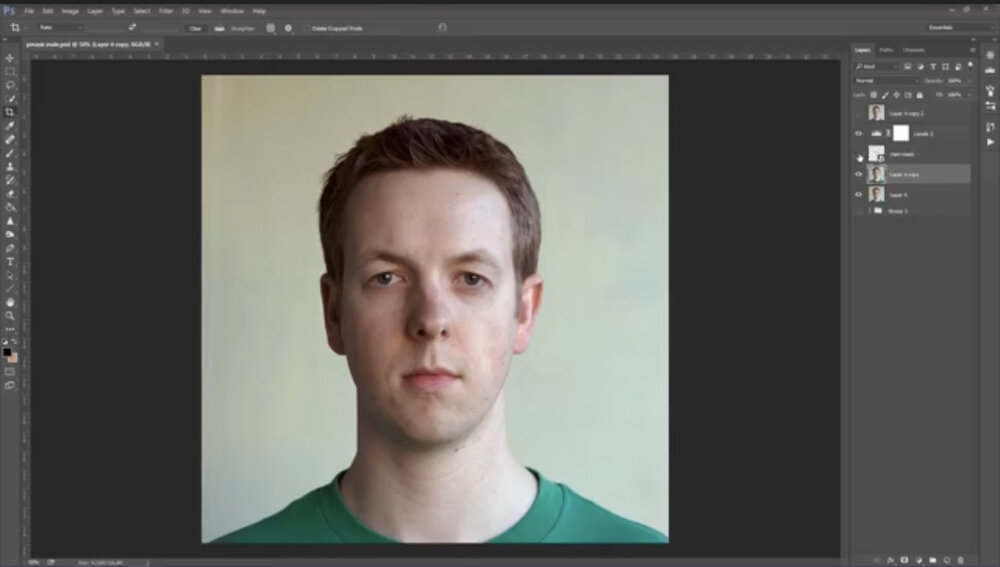Screen dimensions: 1000x567
Task: Select the Layer 4 layer thumbnail
Action: pos(876,194)
